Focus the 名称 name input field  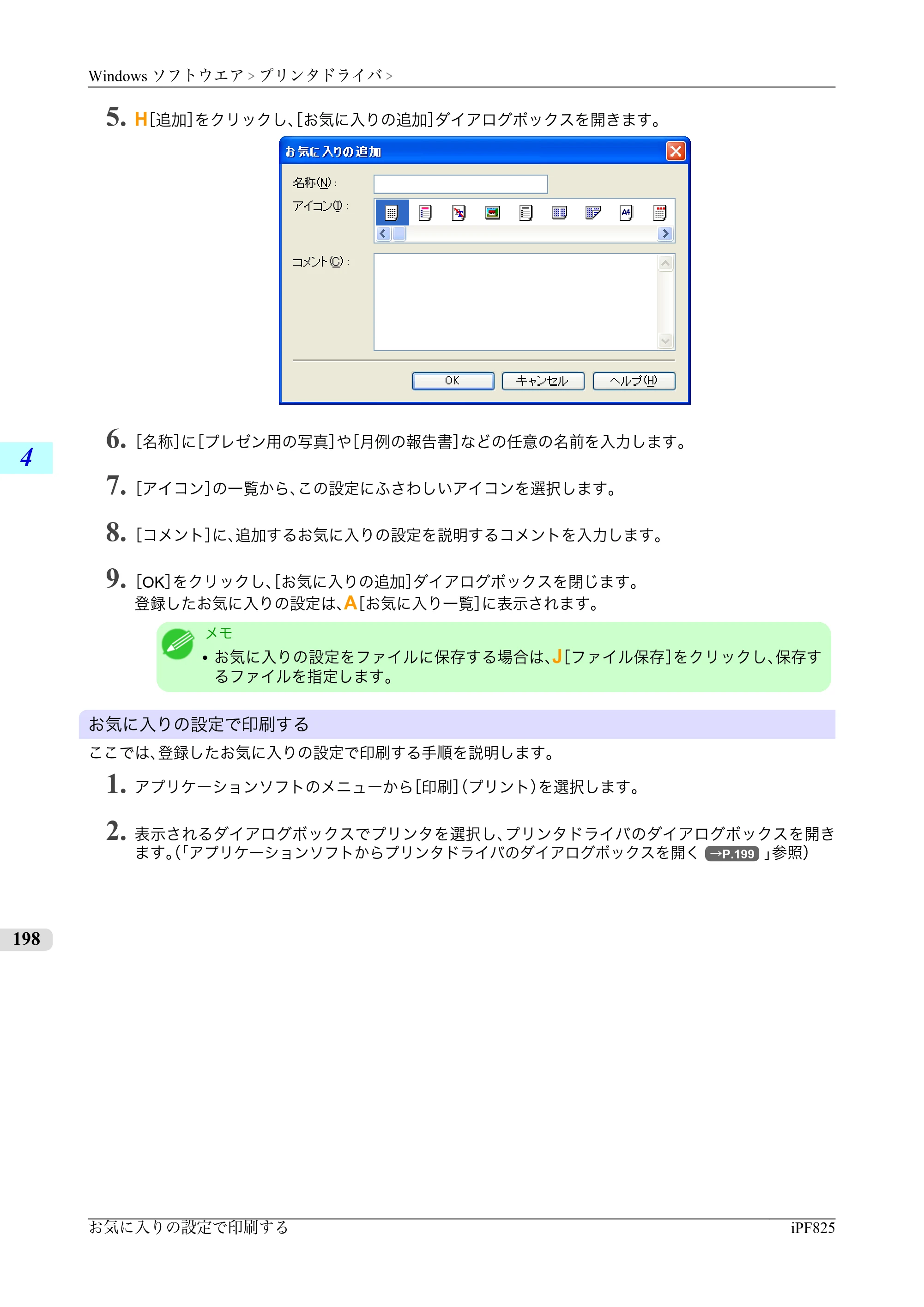coord(460,184)
